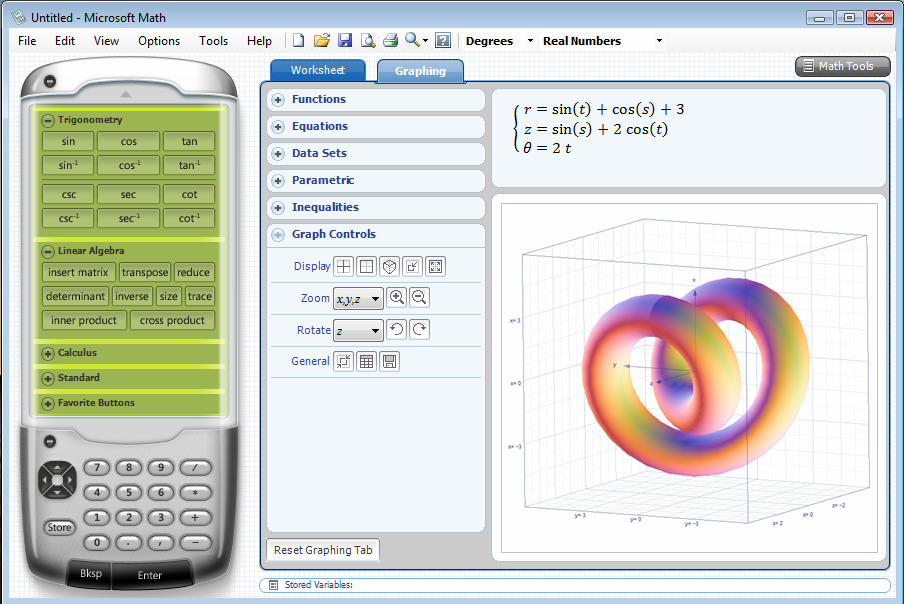904x604 pixels.
Task: Collapse the calculator top panel minus button
Action: [x=50, y=81]
